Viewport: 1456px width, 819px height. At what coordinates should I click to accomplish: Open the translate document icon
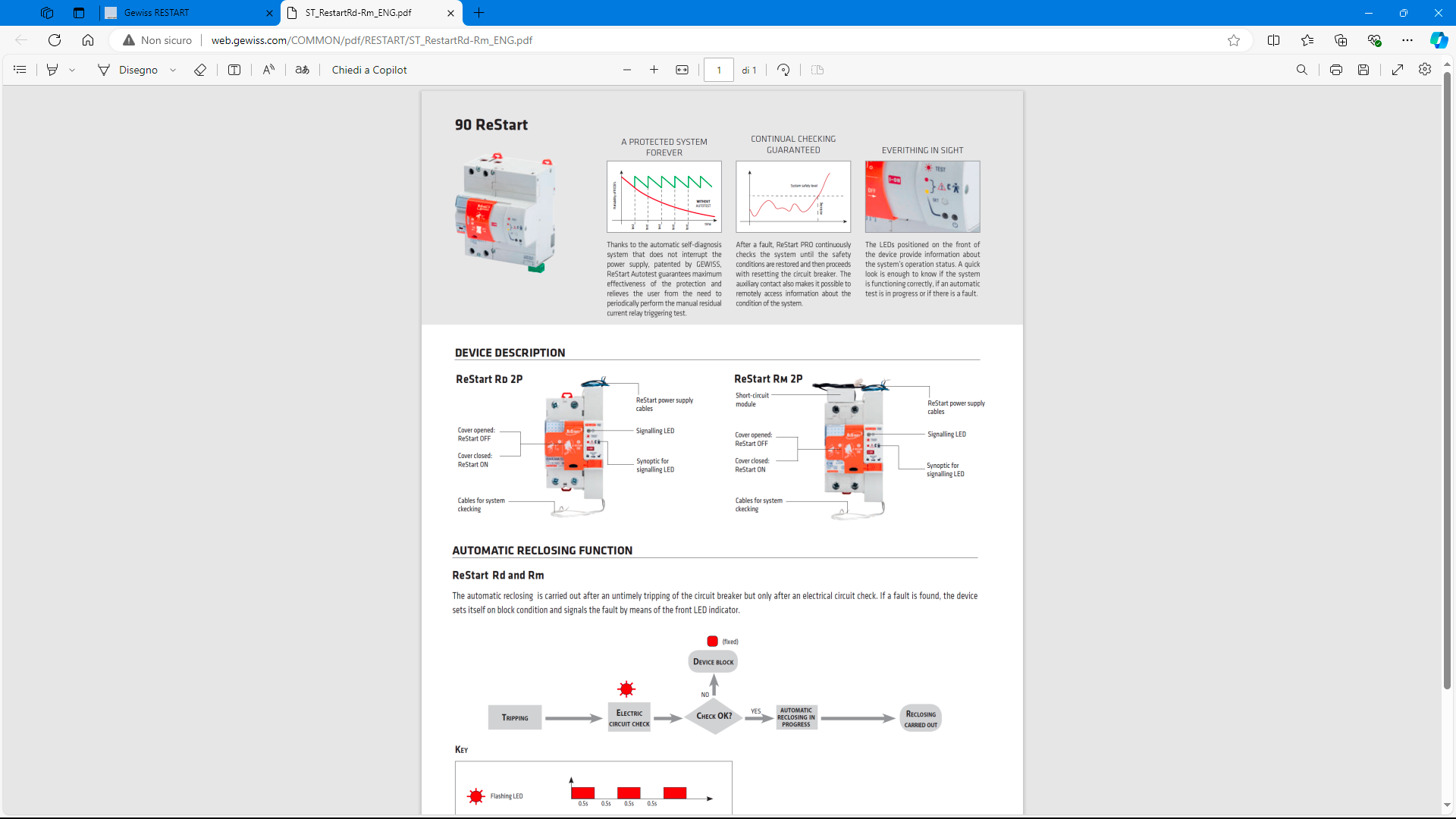tap(303, 70)
